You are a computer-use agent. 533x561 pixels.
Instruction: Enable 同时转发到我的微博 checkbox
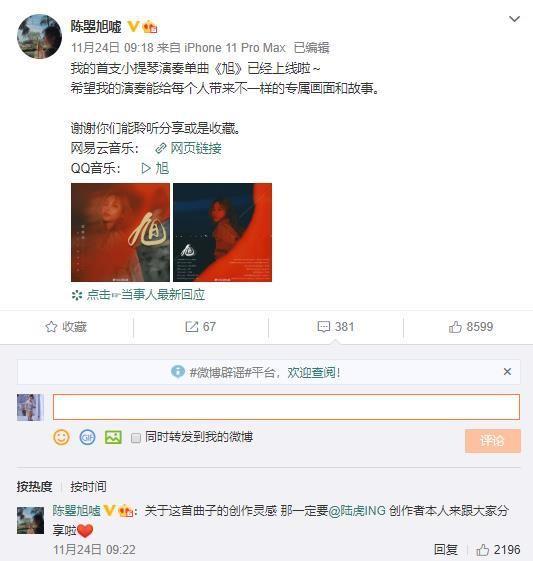(136, 438)
